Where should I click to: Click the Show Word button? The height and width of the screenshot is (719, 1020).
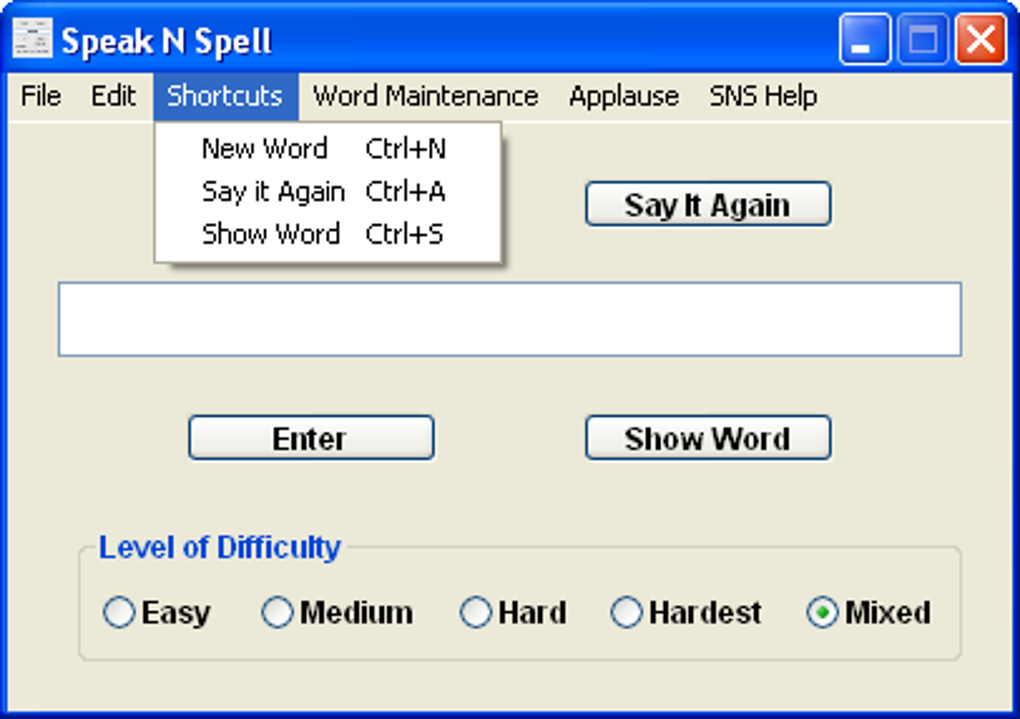coord(708,438)
